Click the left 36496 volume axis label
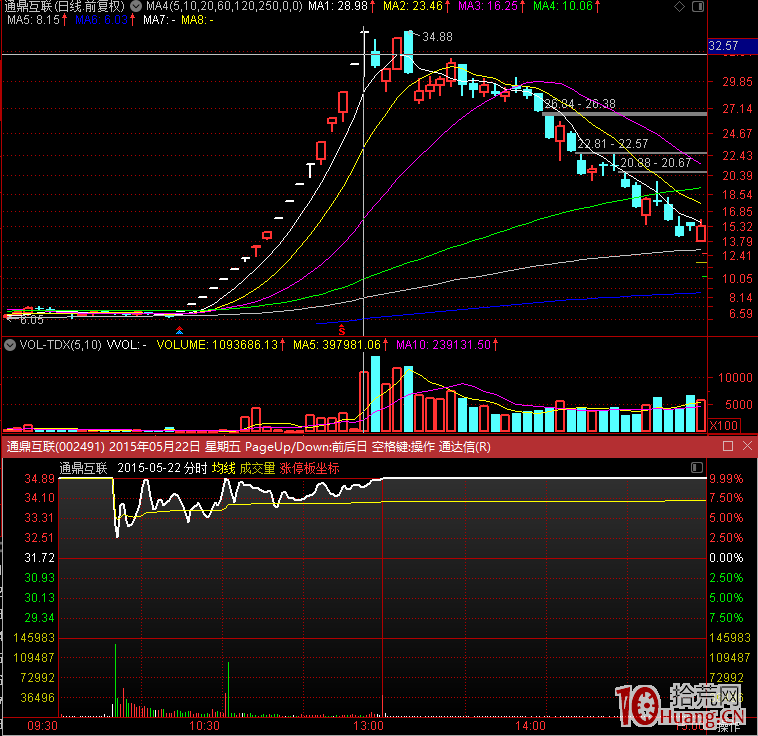758x736 pixels. (37, 698)
